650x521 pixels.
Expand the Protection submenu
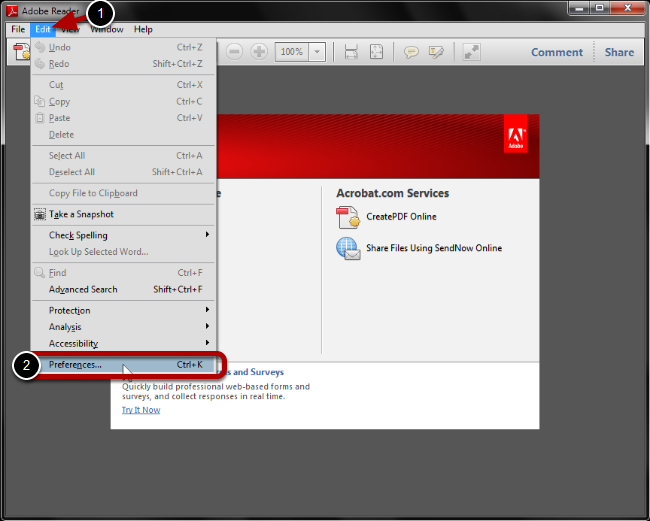pos(207,310)
